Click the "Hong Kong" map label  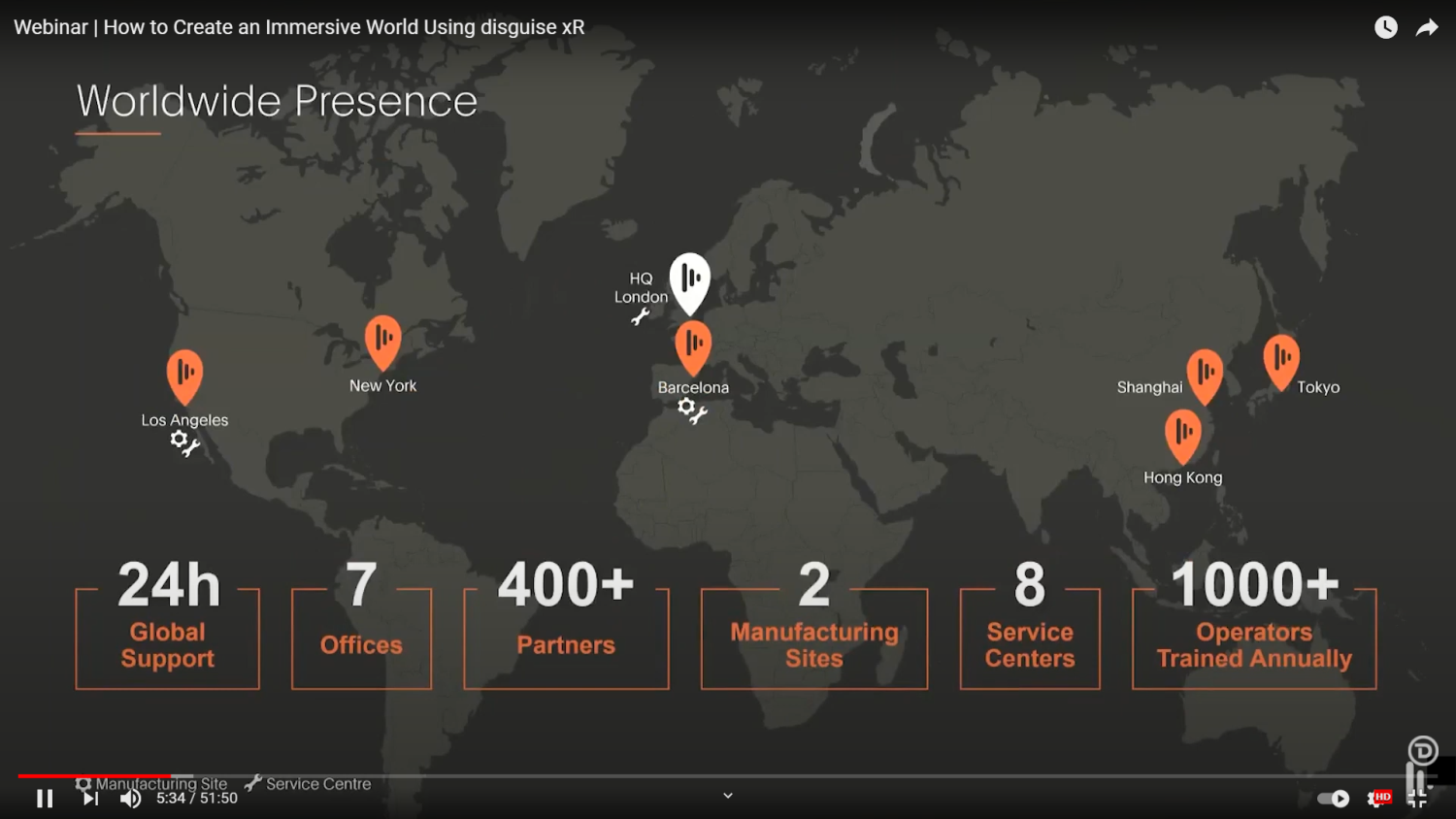click(1182, 477)
